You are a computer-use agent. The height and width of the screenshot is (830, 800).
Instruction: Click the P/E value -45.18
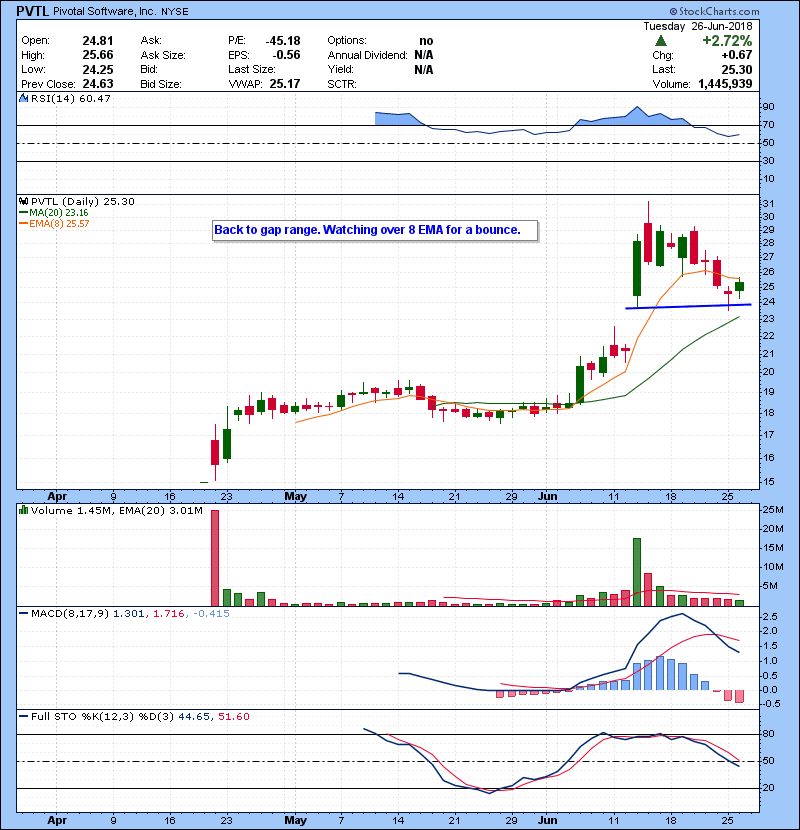point(283,41)
